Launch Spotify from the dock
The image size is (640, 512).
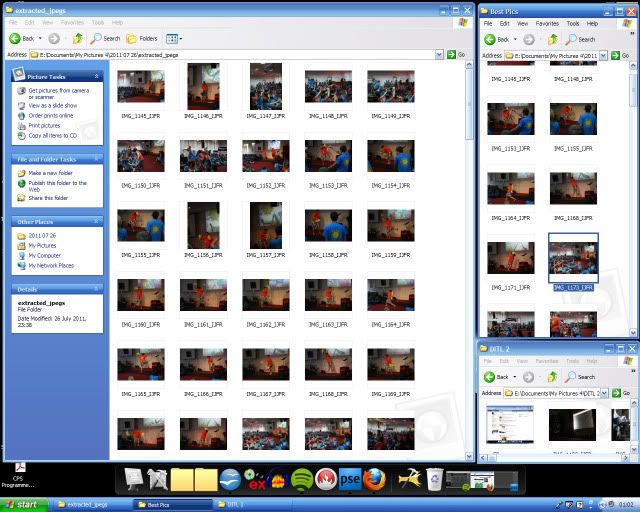click(x=301, y=480)
